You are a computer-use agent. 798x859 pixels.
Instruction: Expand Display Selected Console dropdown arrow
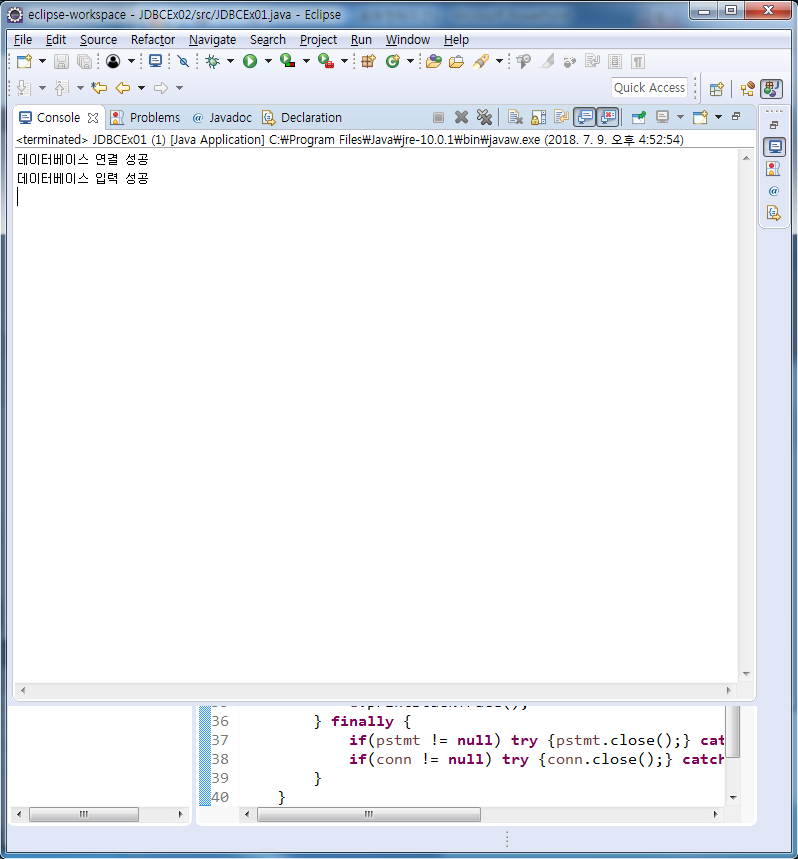[680, 117]
